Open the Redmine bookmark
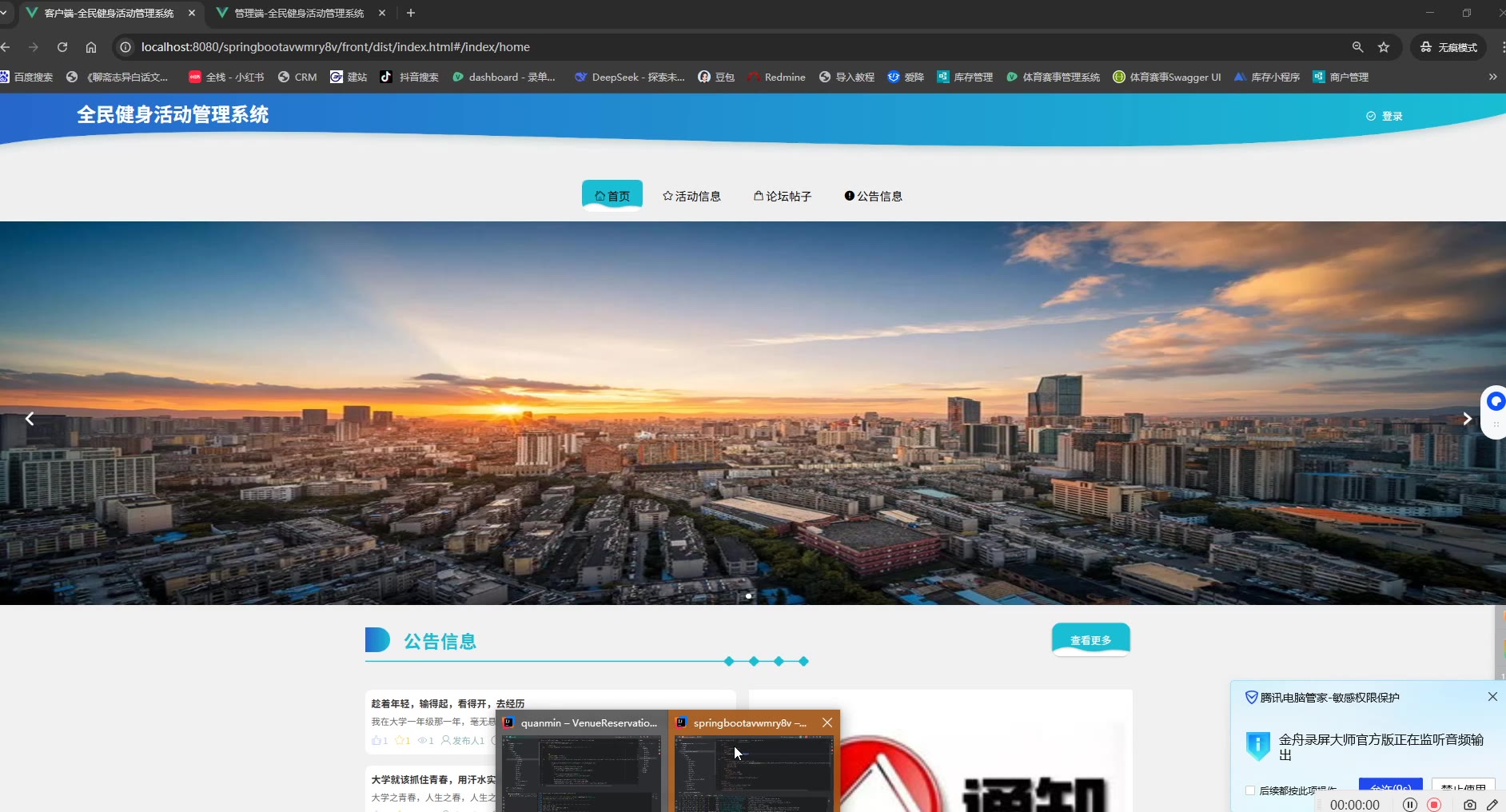The width and height of the screenshot is (1506, 812). point(776,77)
